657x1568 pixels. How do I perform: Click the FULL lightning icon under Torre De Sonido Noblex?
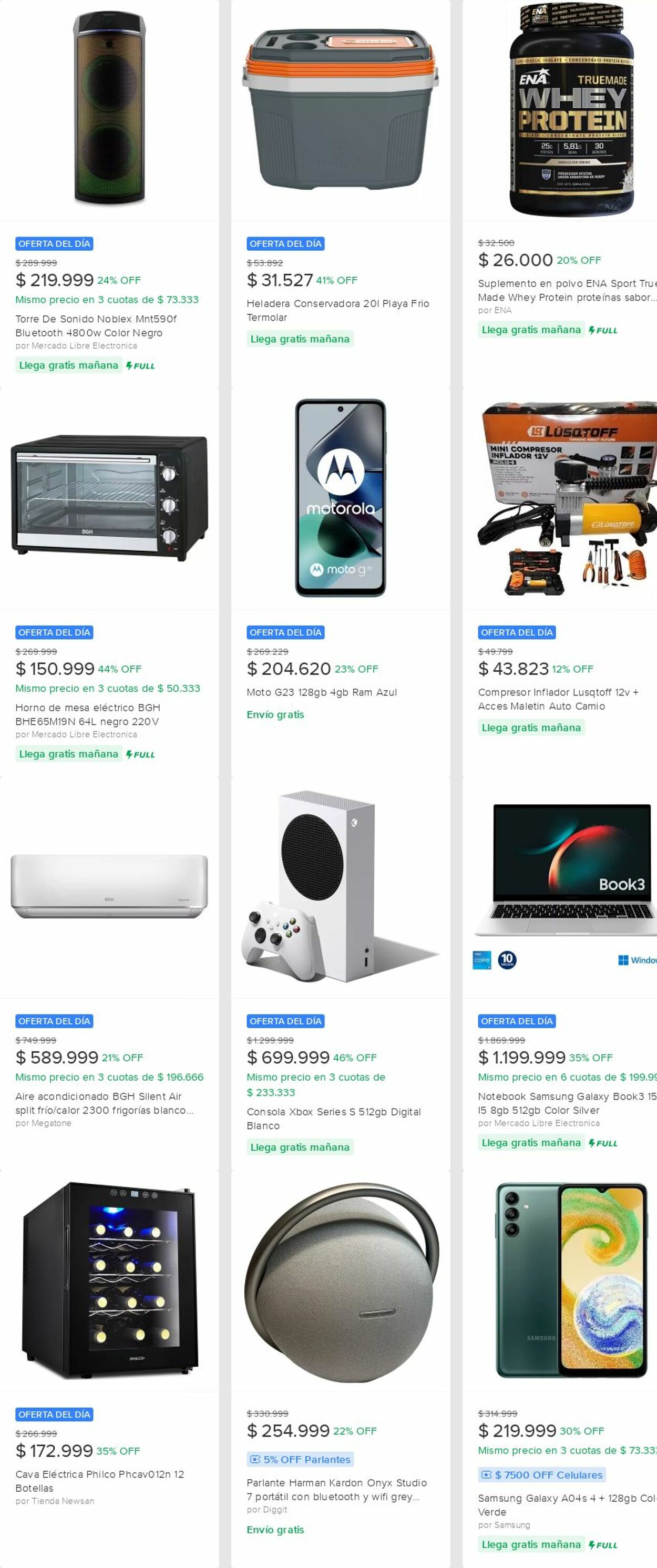[x=129, y=366]
